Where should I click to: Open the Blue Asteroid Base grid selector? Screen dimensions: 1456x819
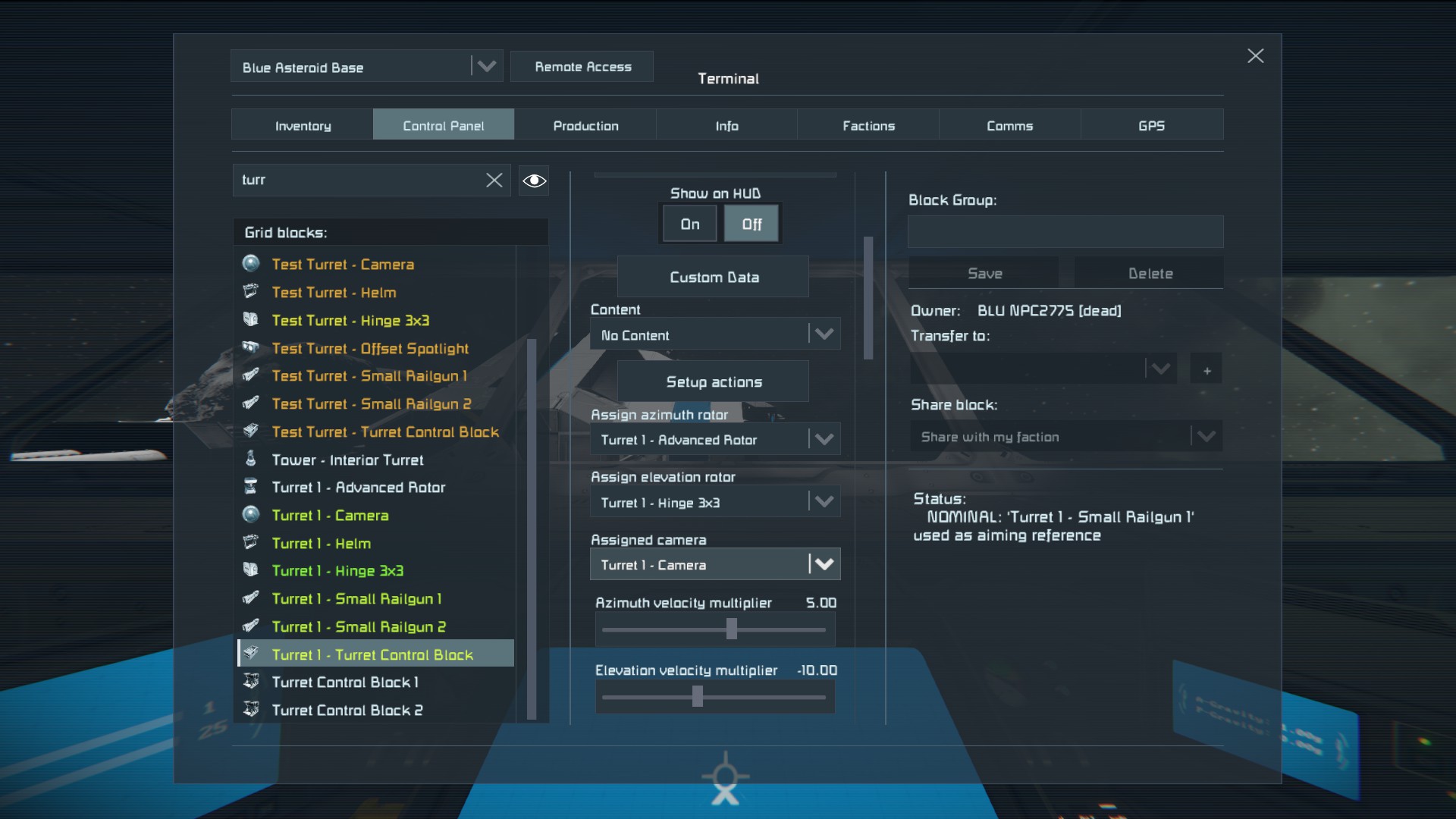point(485,67)
